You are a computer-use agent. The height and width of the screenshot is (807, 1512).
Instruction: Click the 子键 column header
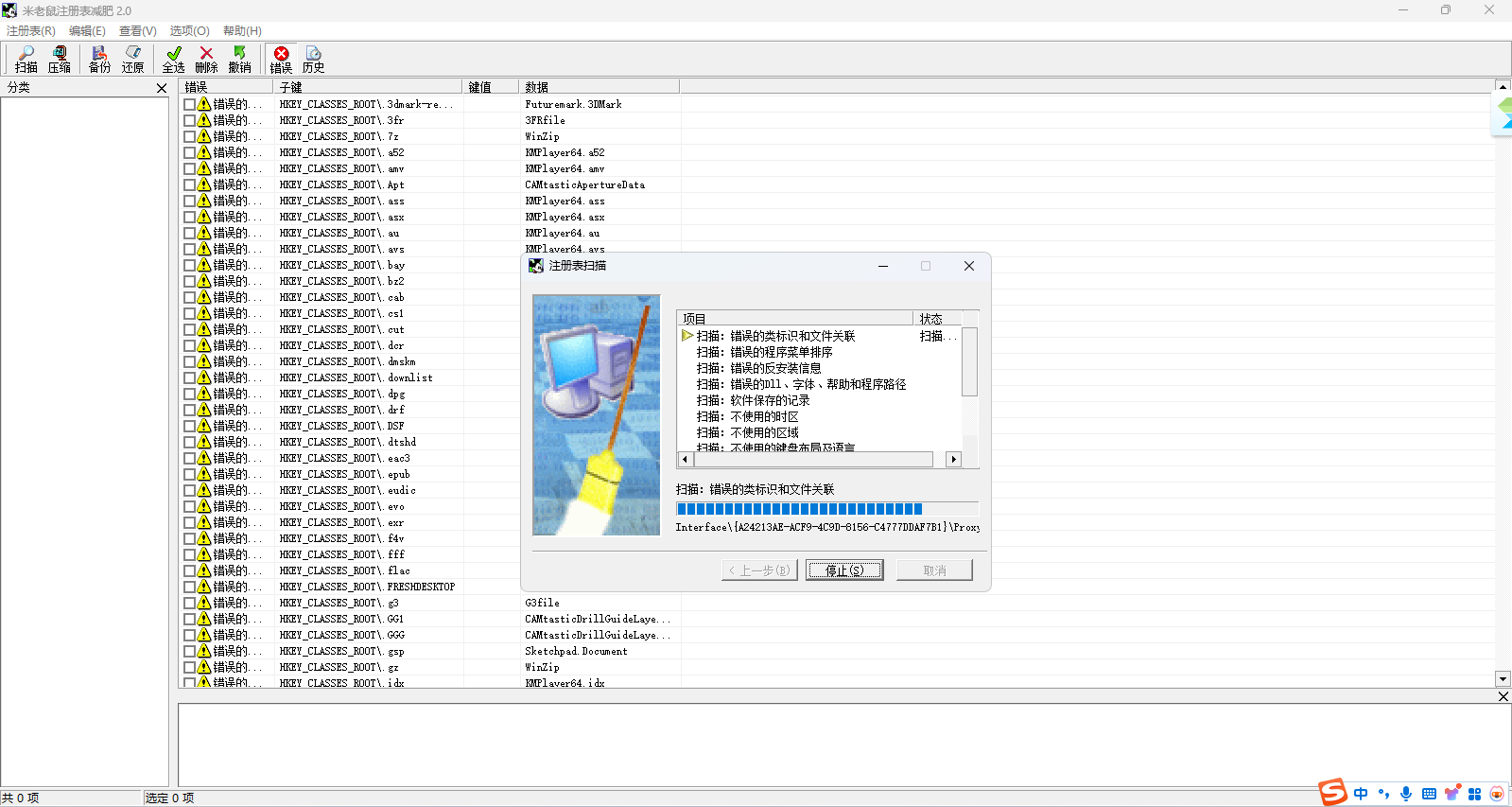pyautogui.click(x=369, y=87)
